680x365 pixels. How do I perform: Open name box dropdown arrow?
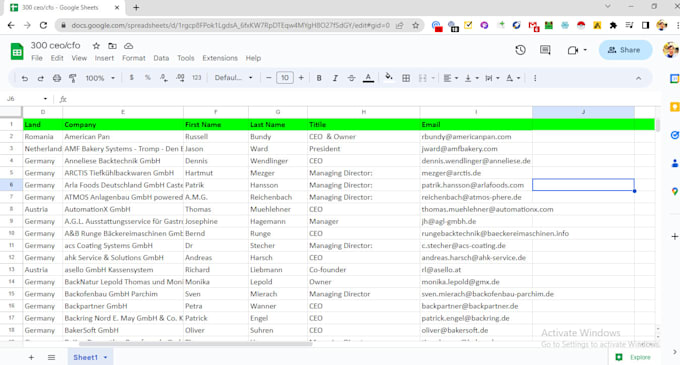point(45,99)
